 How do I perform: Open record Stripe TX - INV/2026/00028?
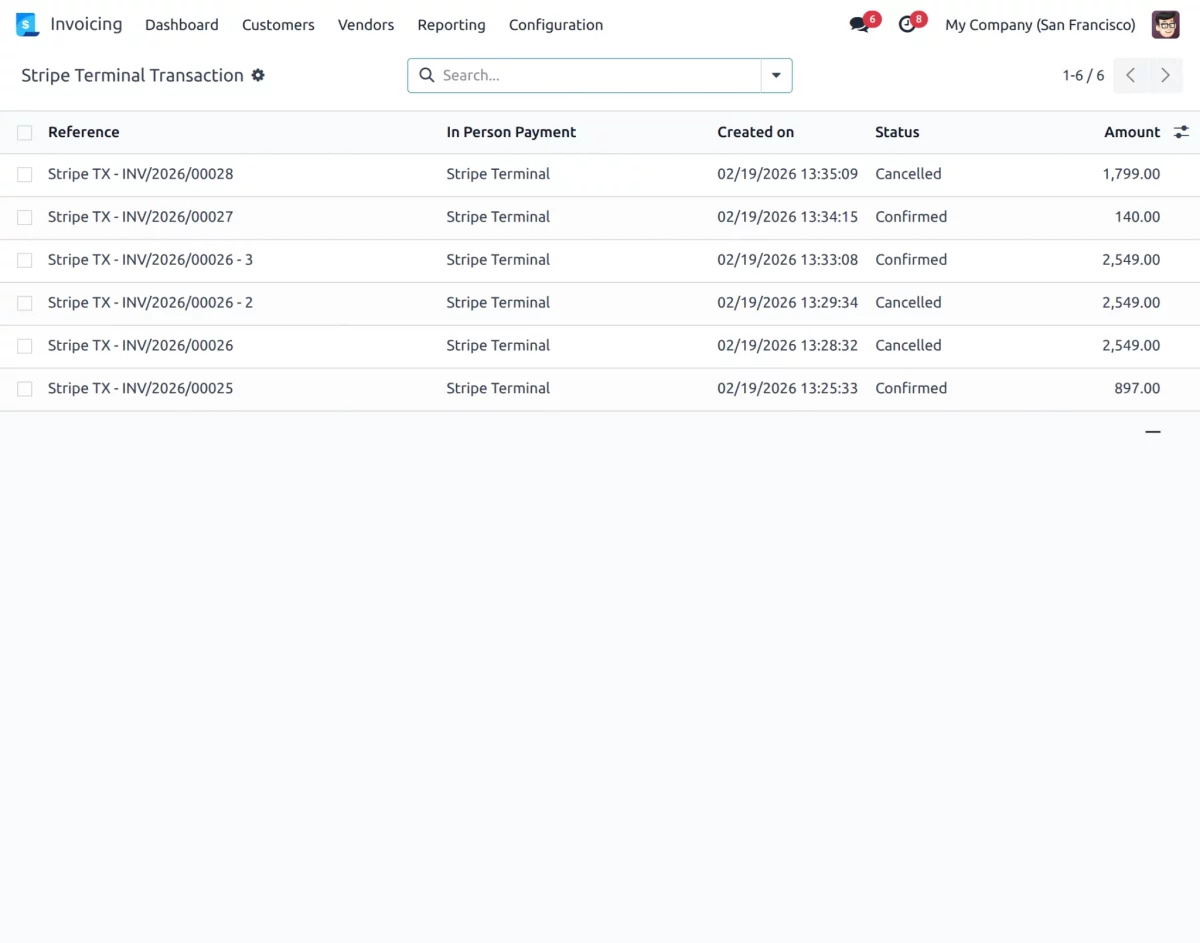pyautogui.click(x=140, y=174)
